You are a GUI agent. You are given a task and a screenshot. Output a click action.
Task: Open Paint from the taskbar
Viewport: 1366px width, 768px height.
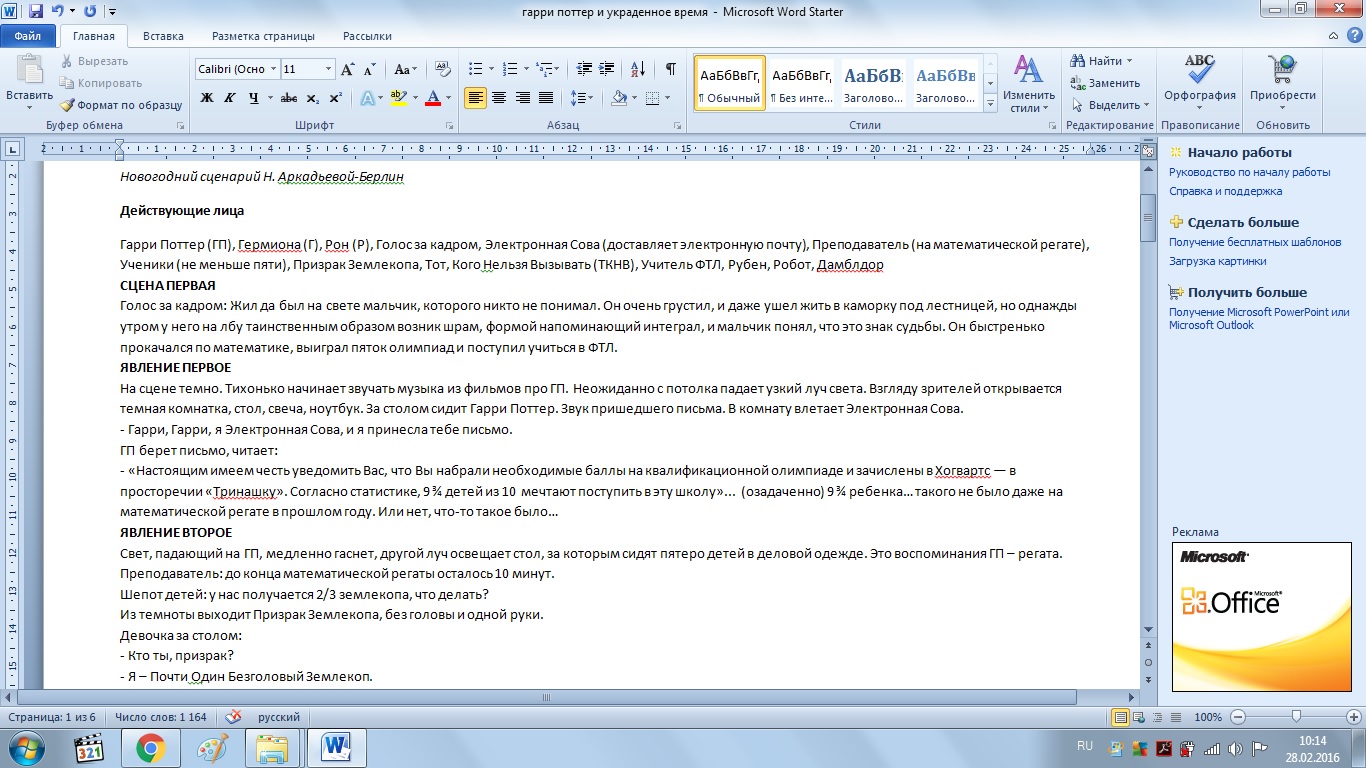pyautogui.click(x=211, y=747)
